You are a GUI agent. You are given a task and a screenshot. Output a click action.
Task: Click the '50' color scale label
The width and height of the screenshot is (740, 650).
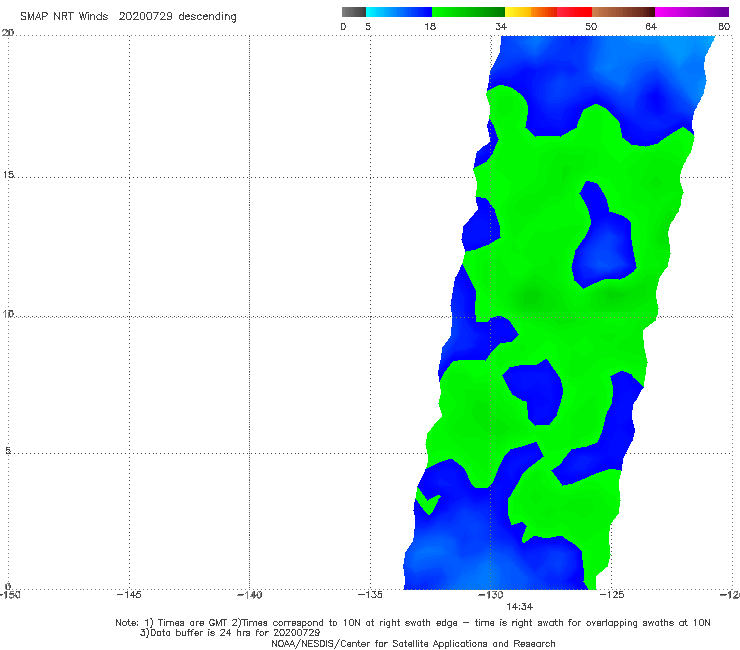pos(591,27)
